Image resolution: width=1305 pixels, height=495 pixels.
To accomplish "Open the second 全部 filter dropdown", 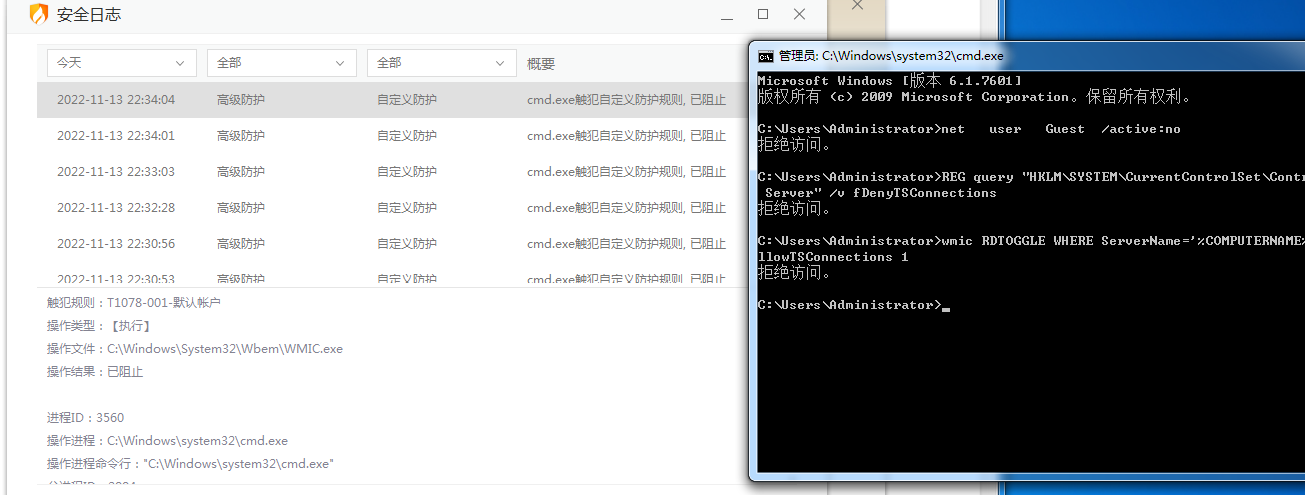I will click(442, 63).
